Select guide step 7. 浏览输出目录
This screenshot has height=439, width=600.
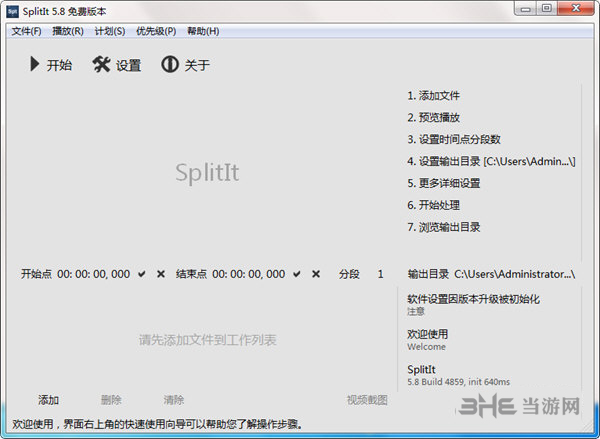[444, 227]
